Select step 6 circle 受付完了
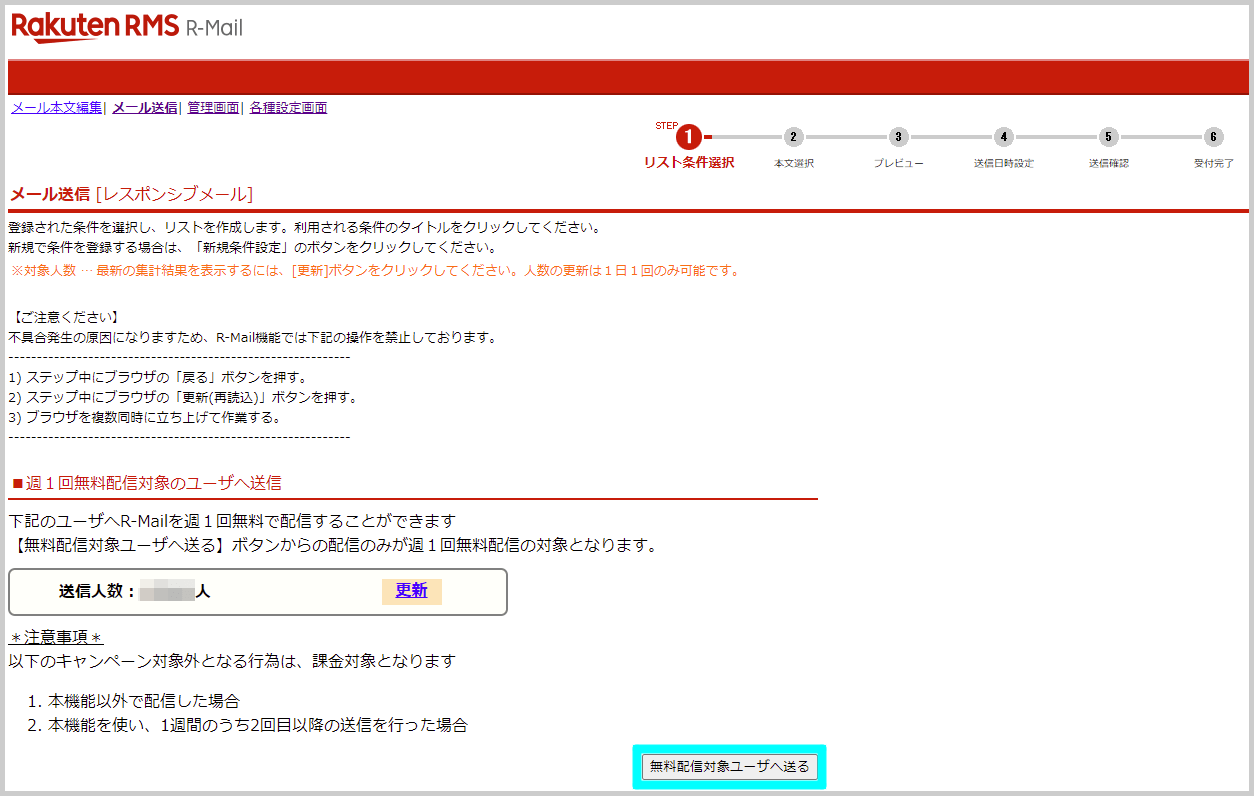Screen dimensions: 1254x796 pyautogui.click(x=1213, y=137)
